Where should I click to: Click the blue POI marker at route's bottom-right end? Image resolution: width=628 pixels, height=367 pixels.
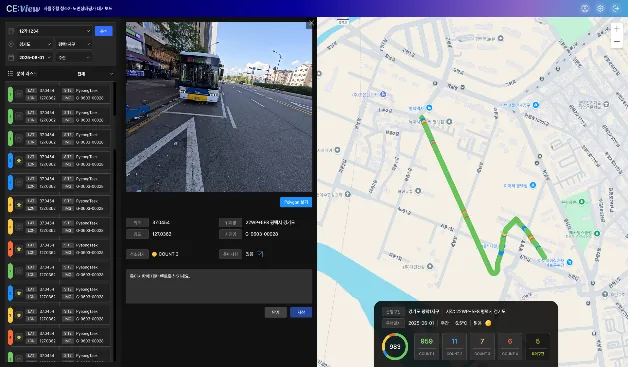(569, 262)
